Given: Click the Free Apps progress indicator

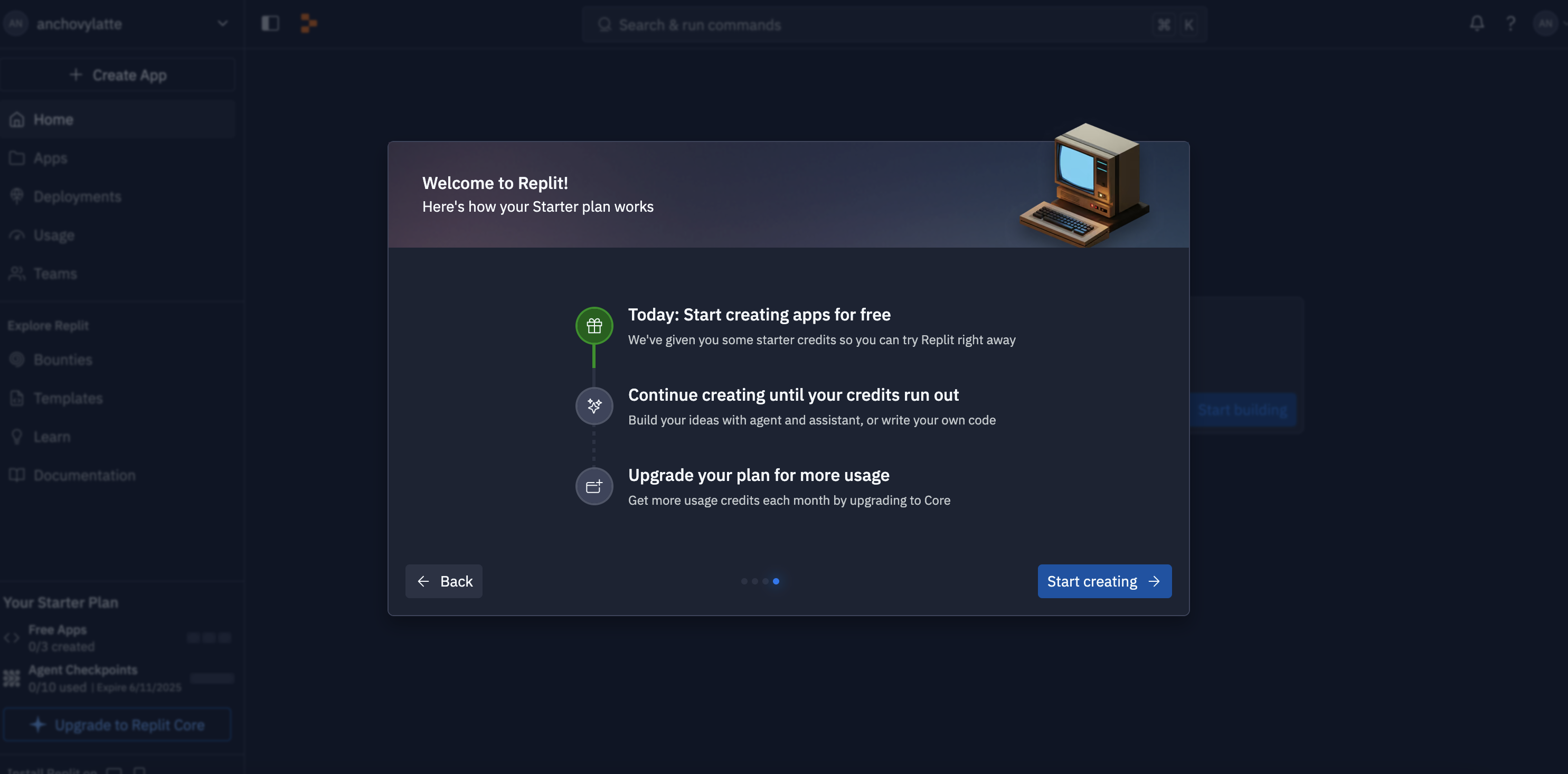Looking at the screenshot, I should click(209, 638).
